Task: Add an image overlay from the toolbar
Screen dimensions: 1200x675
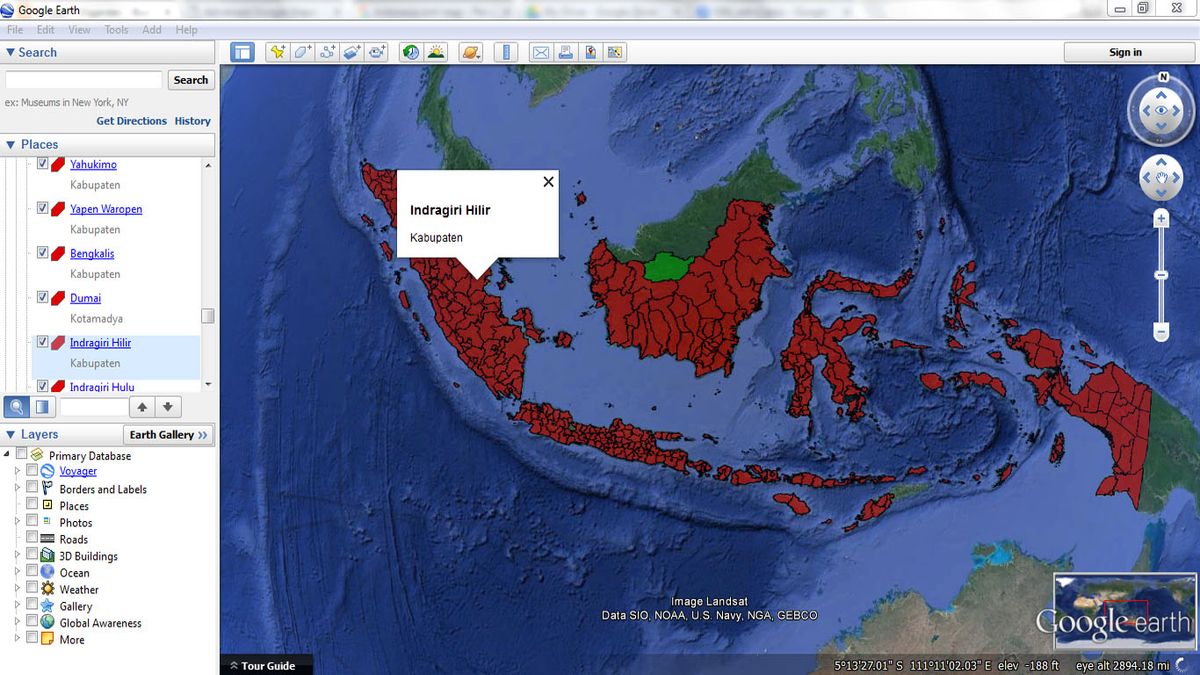Action: [352, 52]
